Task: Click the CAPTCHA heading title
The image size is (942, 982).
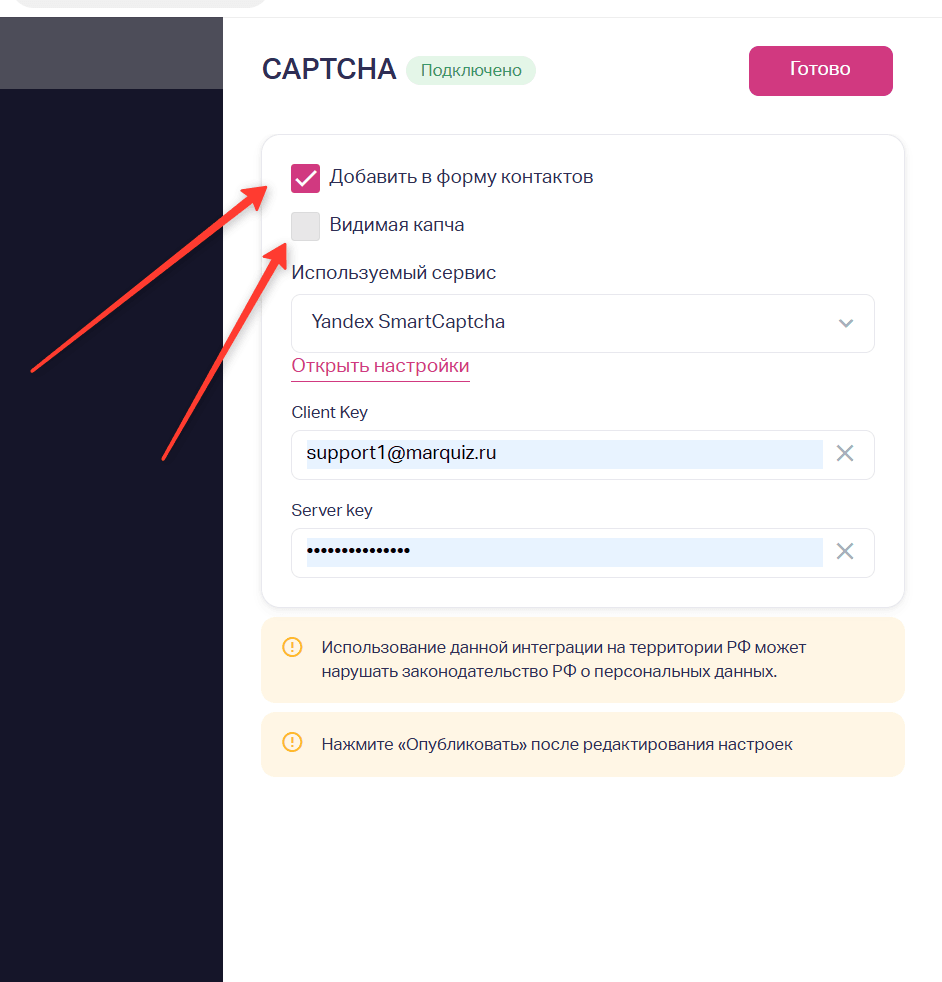Action: [329, 69]
